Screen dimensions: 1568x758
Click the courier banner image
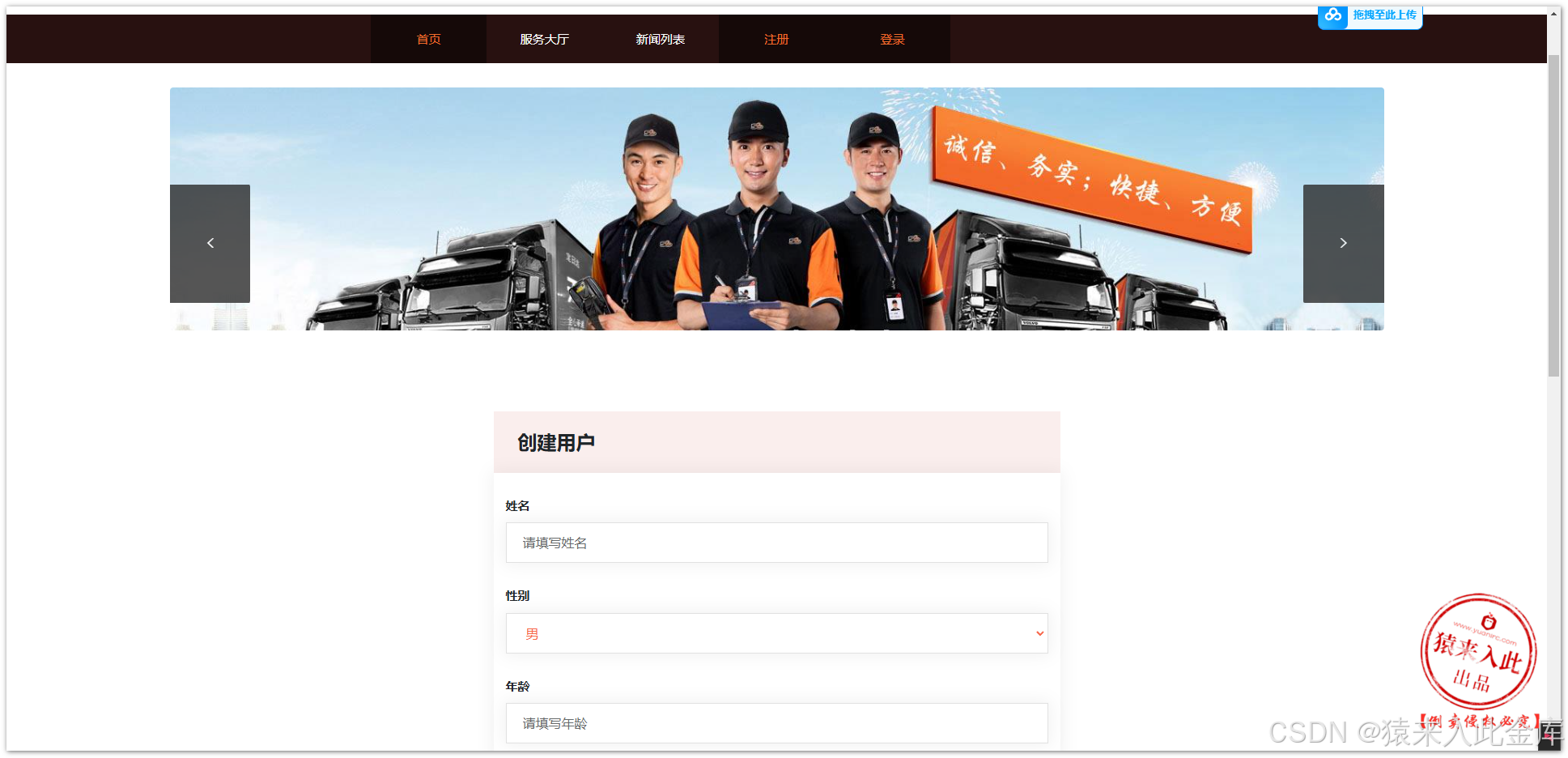(x=776, y=209)
